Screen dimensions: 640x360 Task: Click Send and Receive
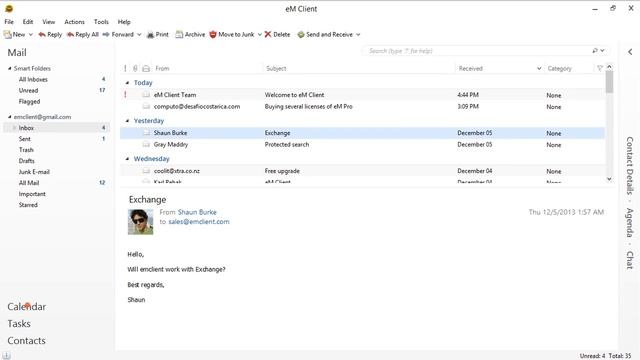[325, 35]
